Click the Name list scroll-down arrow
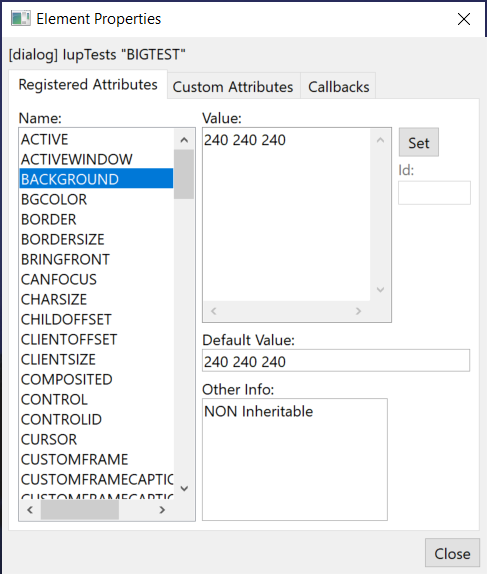Image resolution: width=487 pixels, height=574 pixels. [x=184, y=488]
